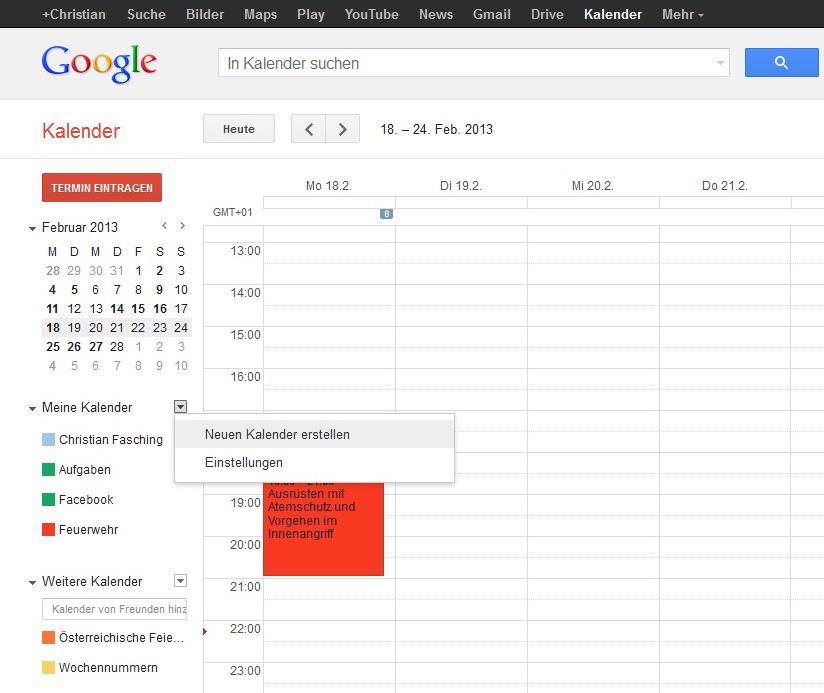The image size is (824, 693).
Task: Select Neuen Kalender erstellen menu entry
Action: point(314,435)
